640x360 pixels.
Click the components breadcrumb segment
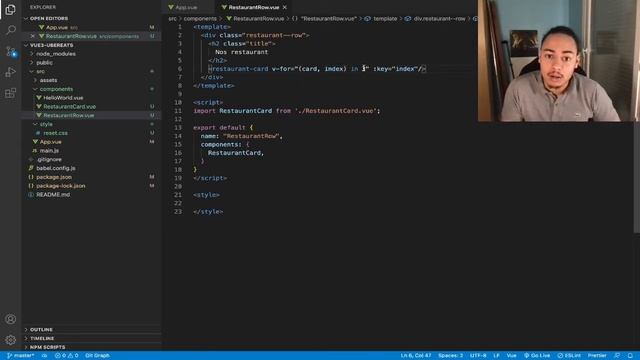tap(200, 18)
